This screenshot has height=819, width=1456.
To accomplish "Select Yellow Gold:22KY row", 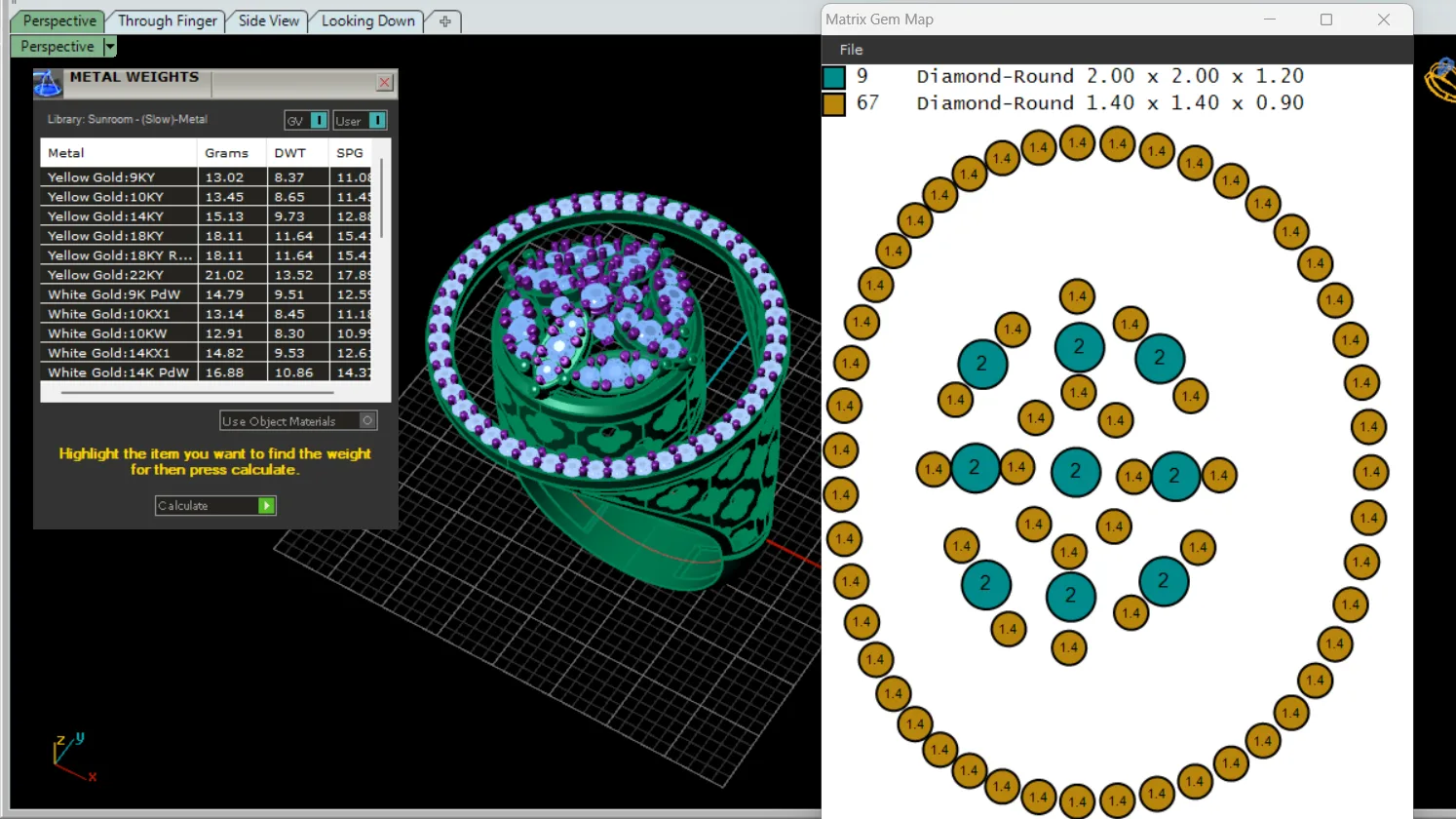I will click(x=205, y=275).
